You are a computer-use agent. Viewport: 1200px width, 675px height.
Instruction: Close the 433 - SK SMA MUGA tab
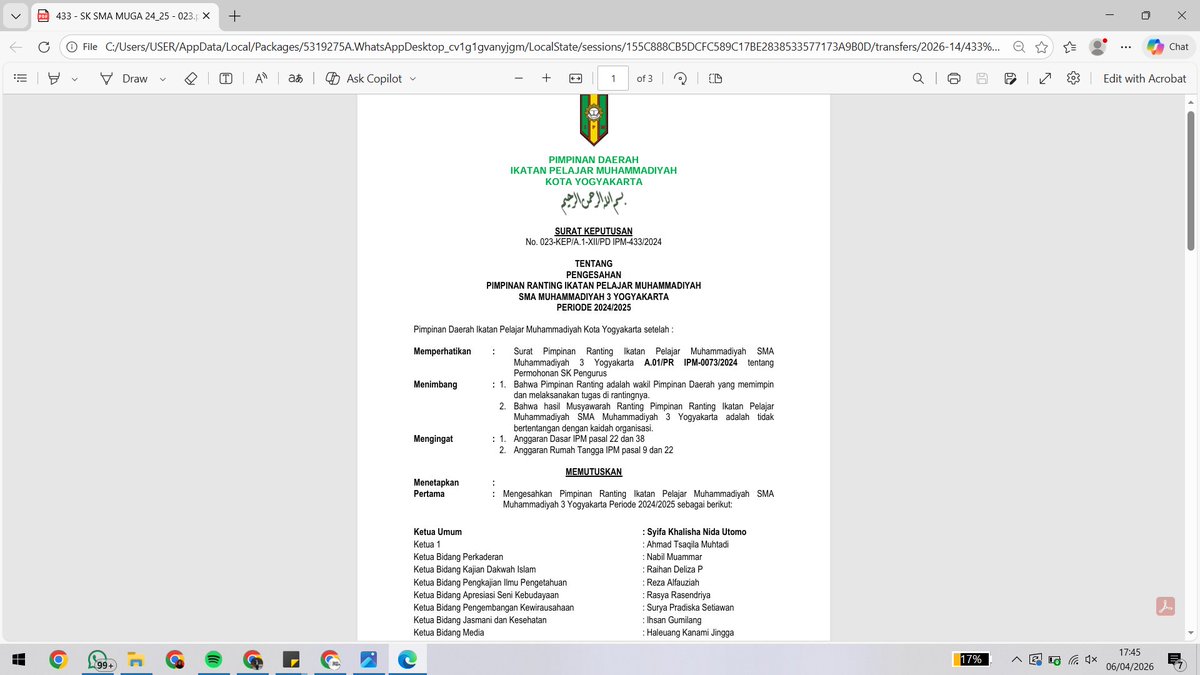[205, 16]
